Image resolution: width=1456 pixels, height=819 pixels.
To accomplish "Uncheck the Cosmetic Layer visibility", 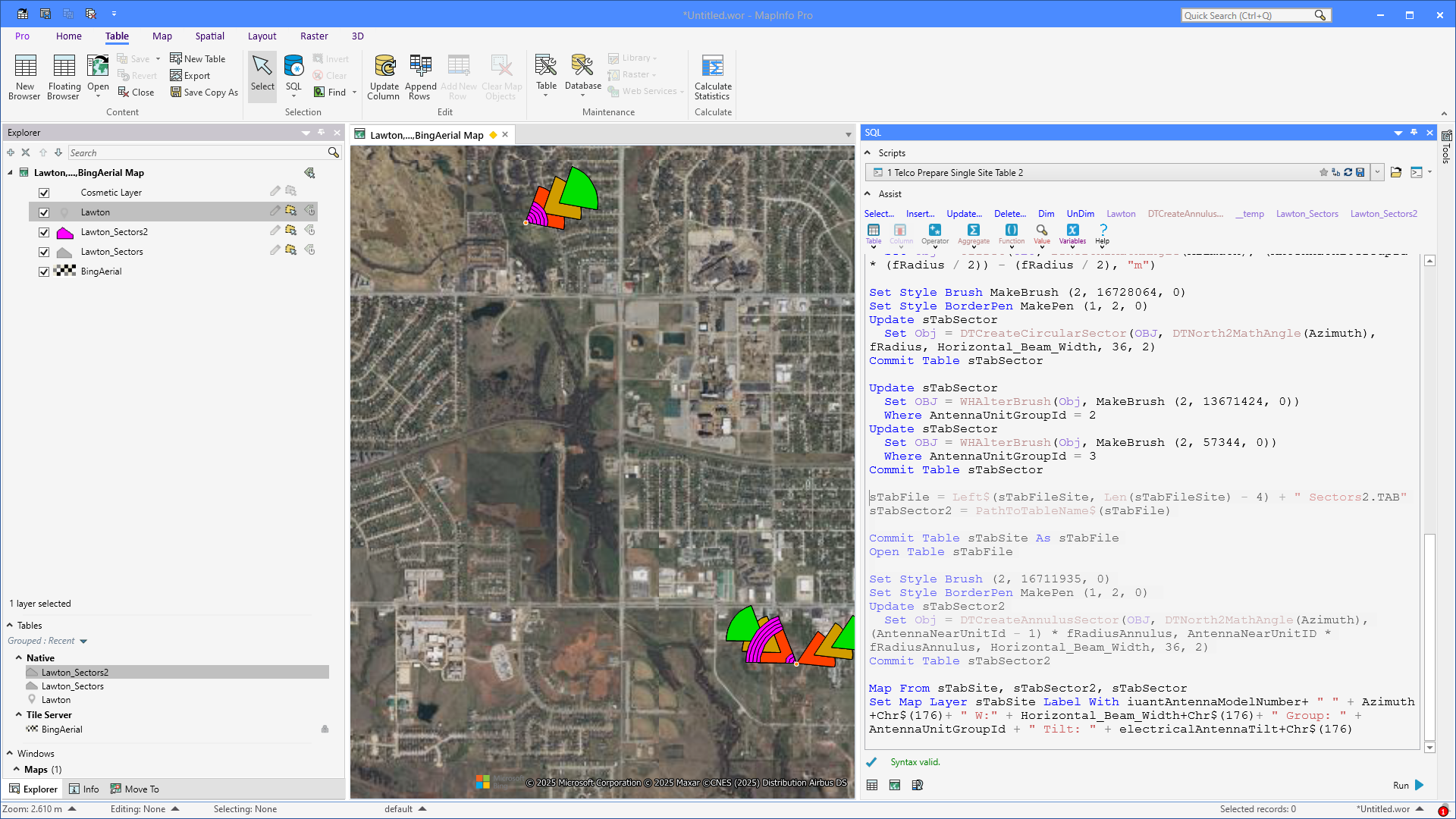I will tap(44, 193).
